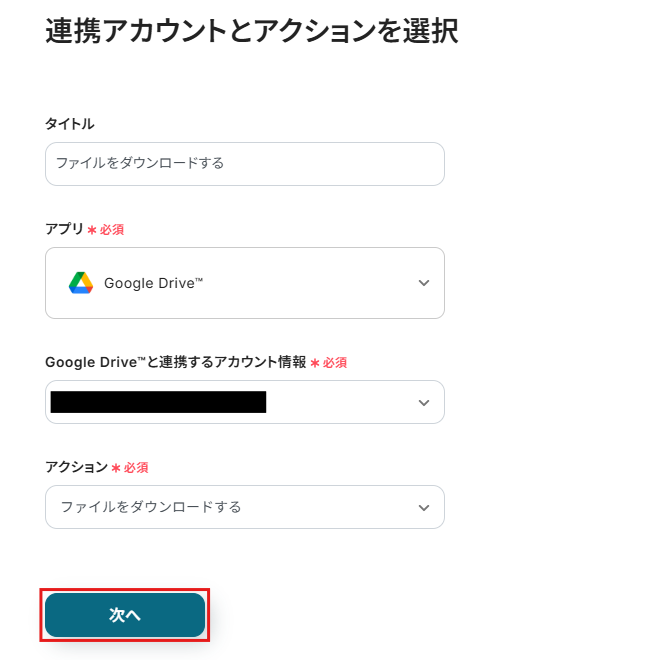The image size is (661, 660).
Task: Select the Google Drive™ app name text
Action: click(154, 283)
